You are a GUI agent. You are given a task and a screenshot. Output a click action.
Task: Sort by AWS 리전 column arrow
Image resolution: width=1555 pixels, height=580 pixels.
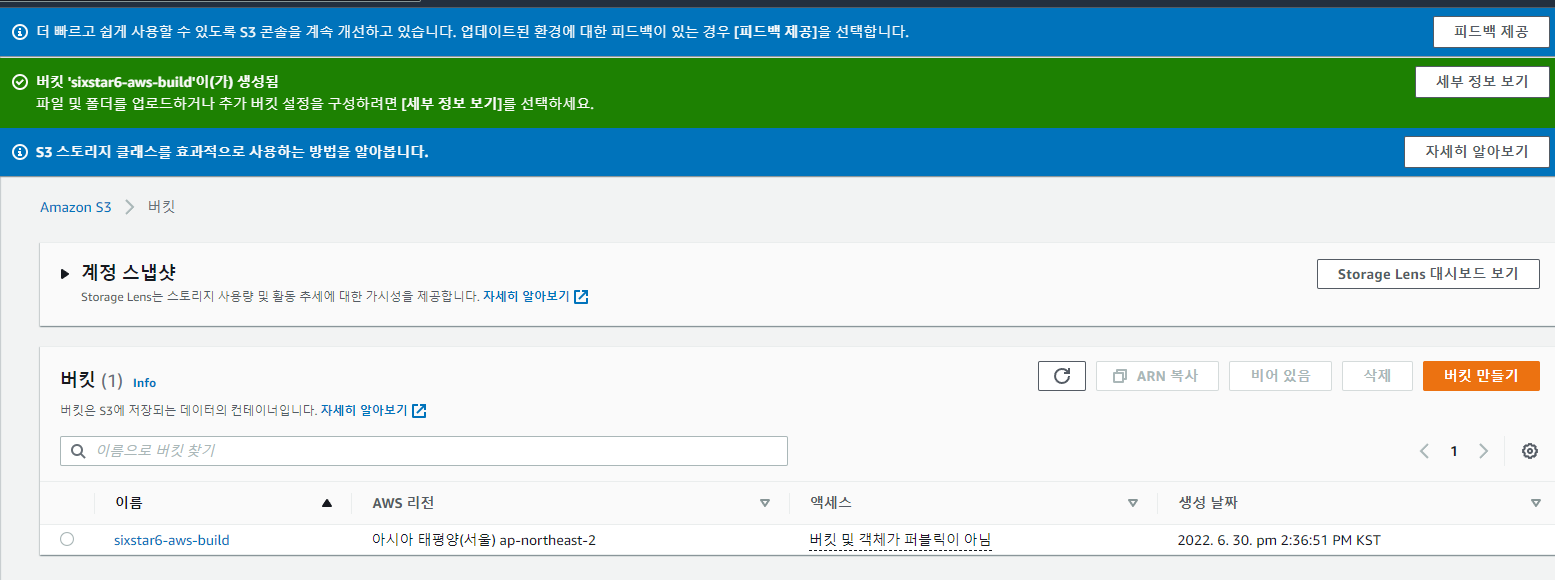pyautogui.click(x=765, y=503)
